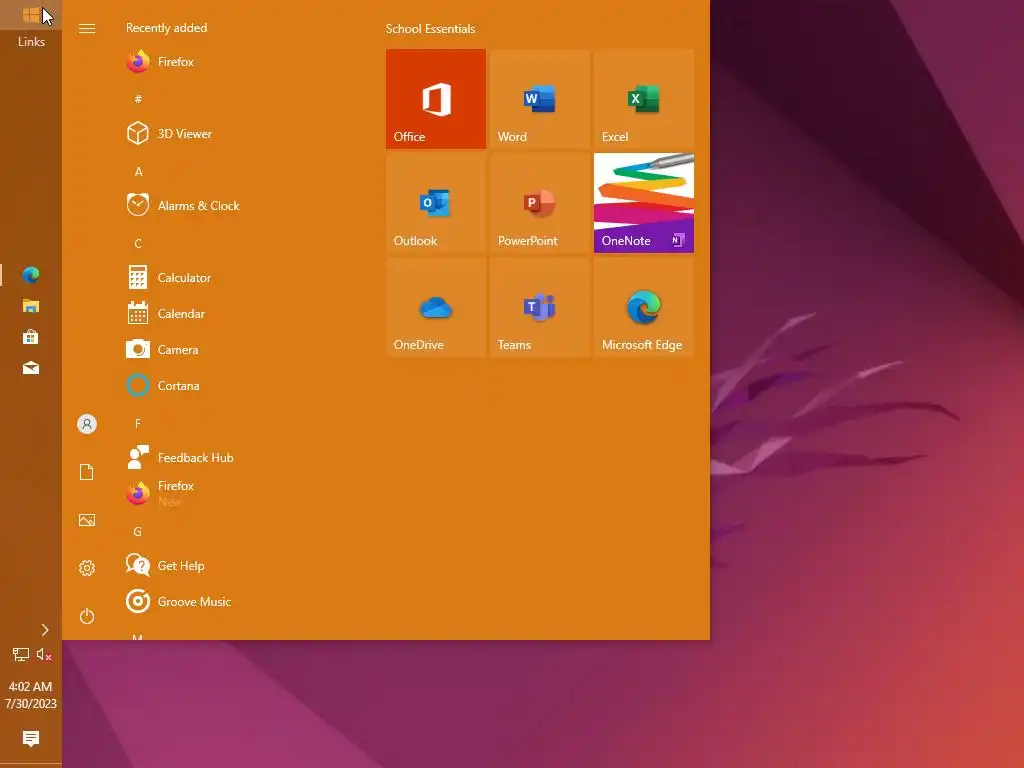The width and height of the screenshot is (1024, 768).
Task: Open the Documents shortcut icon
Action: coord(87,472)
